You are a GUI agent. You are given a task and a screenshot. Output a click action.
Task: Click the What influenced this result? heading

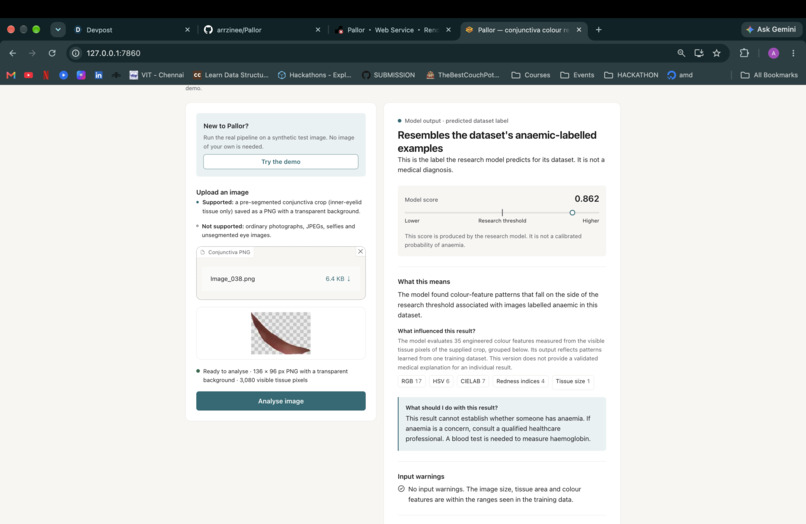tap(436, 331)
